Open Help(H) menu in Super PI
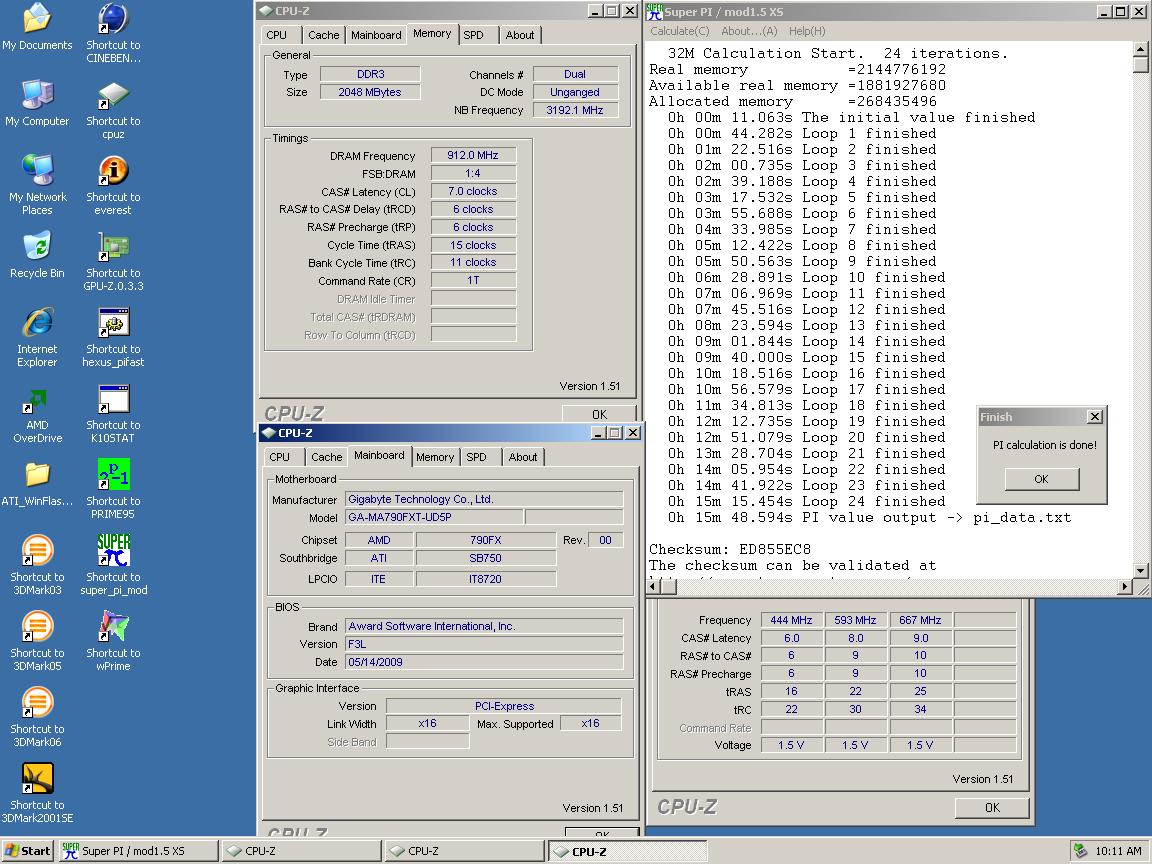This screenshot has width=1152, height=864. pyautogui.click(x=807, y=31)
